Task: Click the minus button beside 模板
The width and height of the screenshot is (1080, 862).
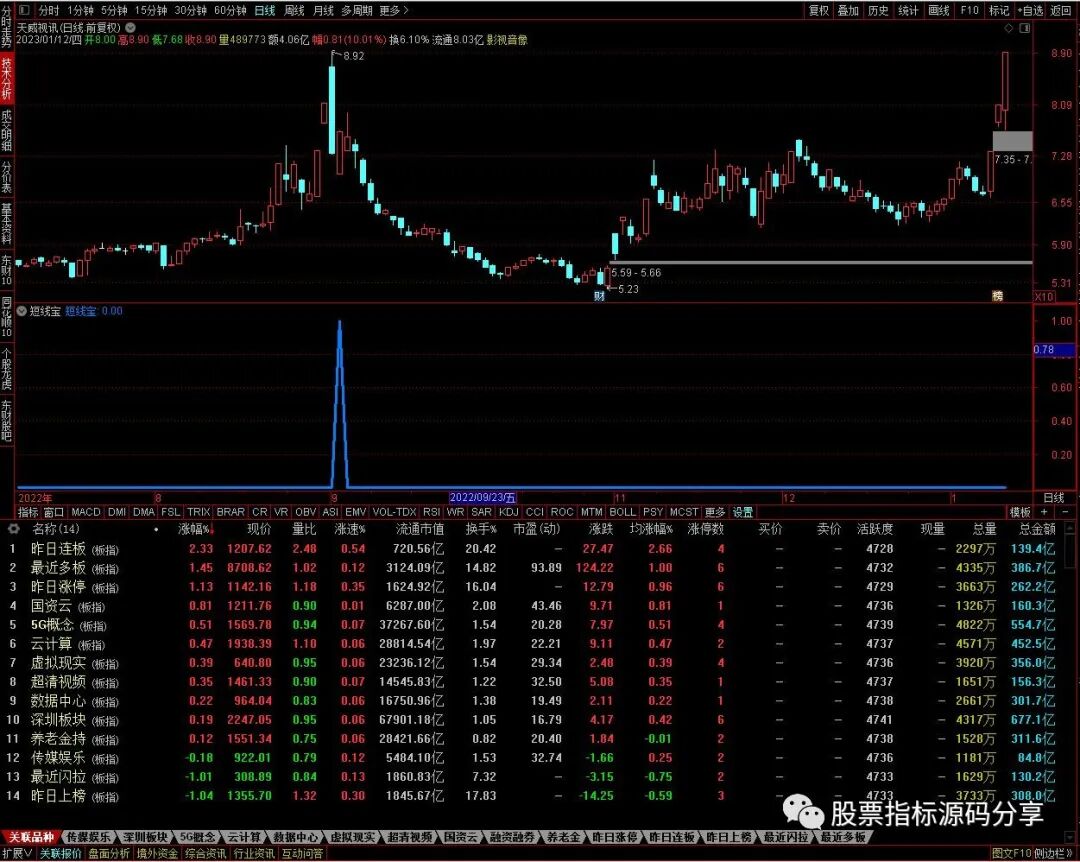Action: [x=1066, y=512]
